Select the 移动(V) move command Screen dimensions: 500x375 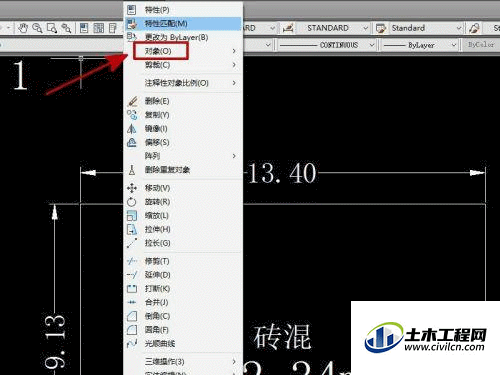(183, 188)
